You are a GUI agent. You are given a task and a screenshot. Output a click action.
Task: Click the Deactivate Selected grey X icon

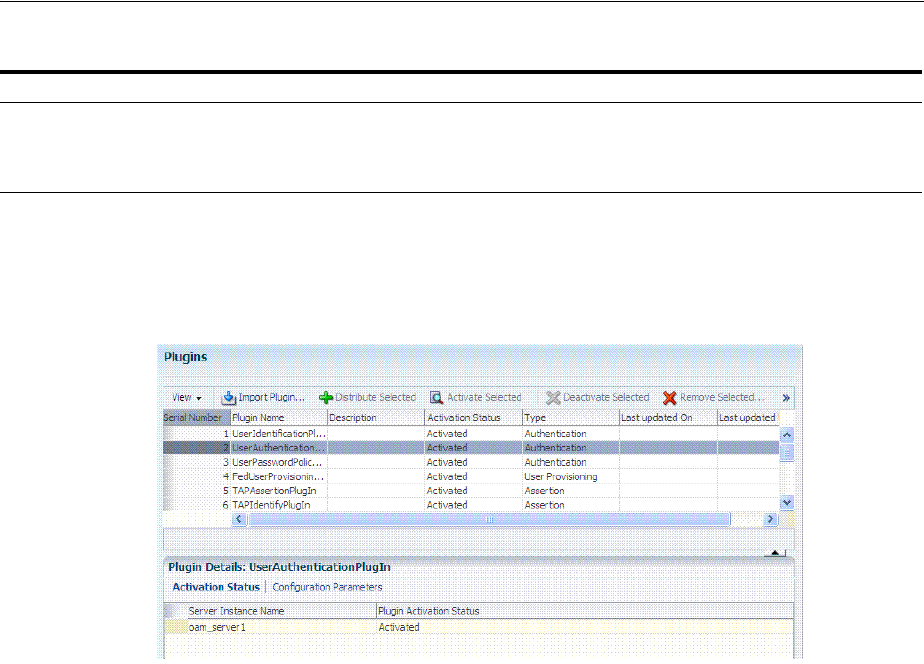(x=553, y=397)
